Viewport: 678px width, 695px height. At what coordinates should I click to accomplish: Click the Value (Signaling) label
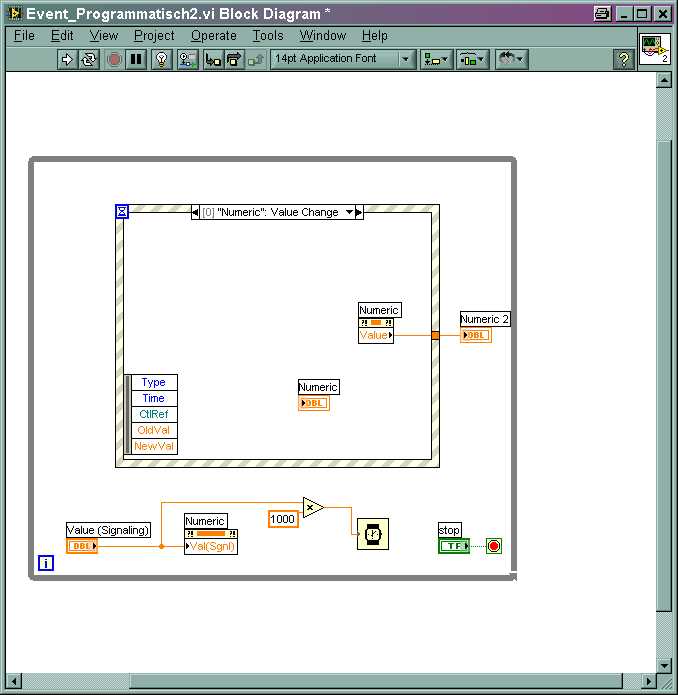coord(108,530)
